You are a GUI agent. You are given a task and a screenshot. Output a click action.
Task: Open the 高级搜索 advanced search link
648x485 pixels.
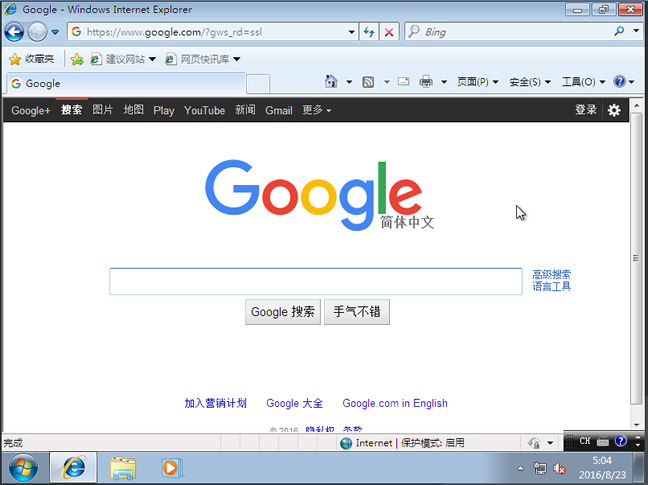tap(551, 274)
